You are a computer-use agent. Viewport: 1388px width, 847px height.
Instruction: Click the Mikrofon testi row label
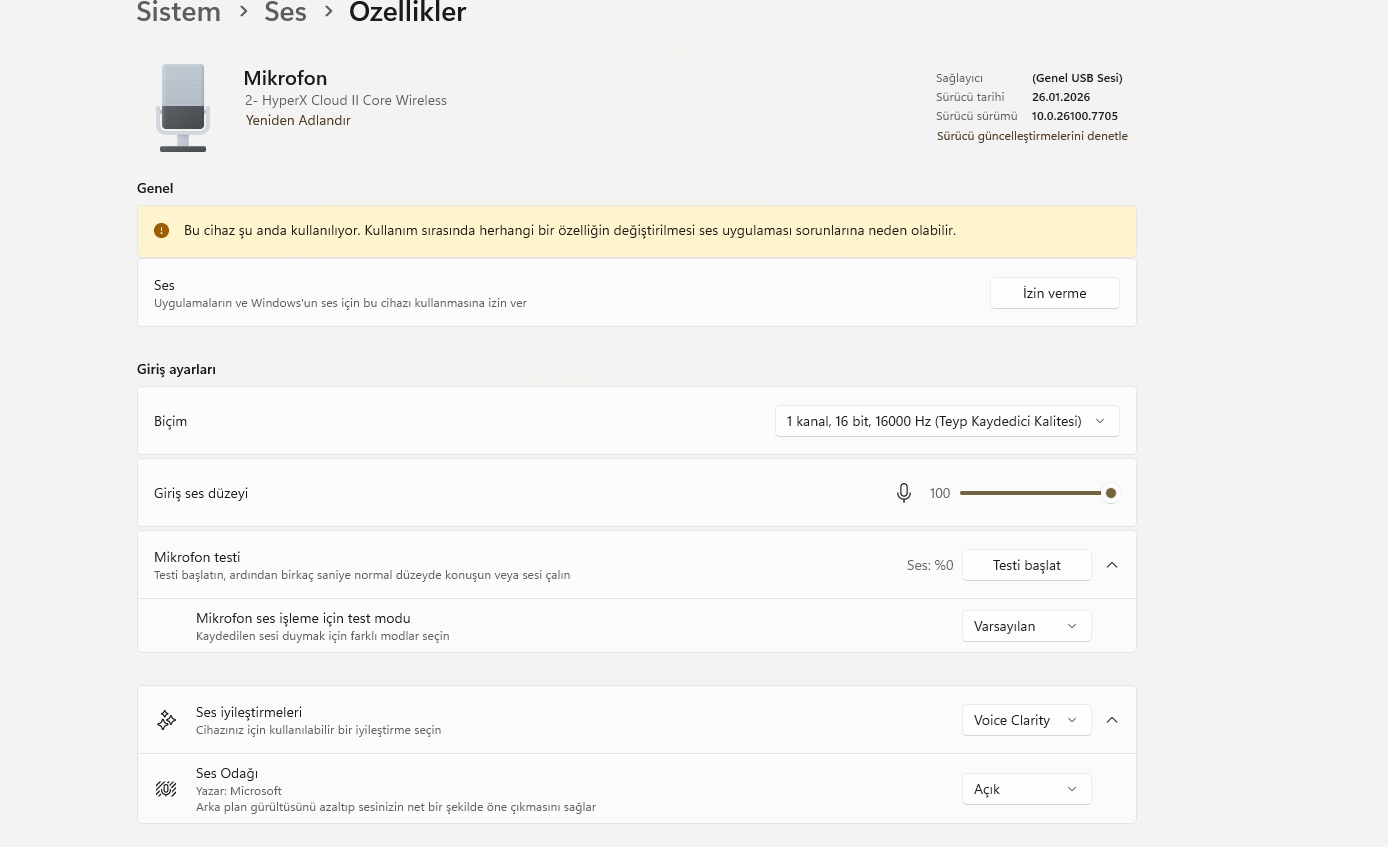pos(197,557)
